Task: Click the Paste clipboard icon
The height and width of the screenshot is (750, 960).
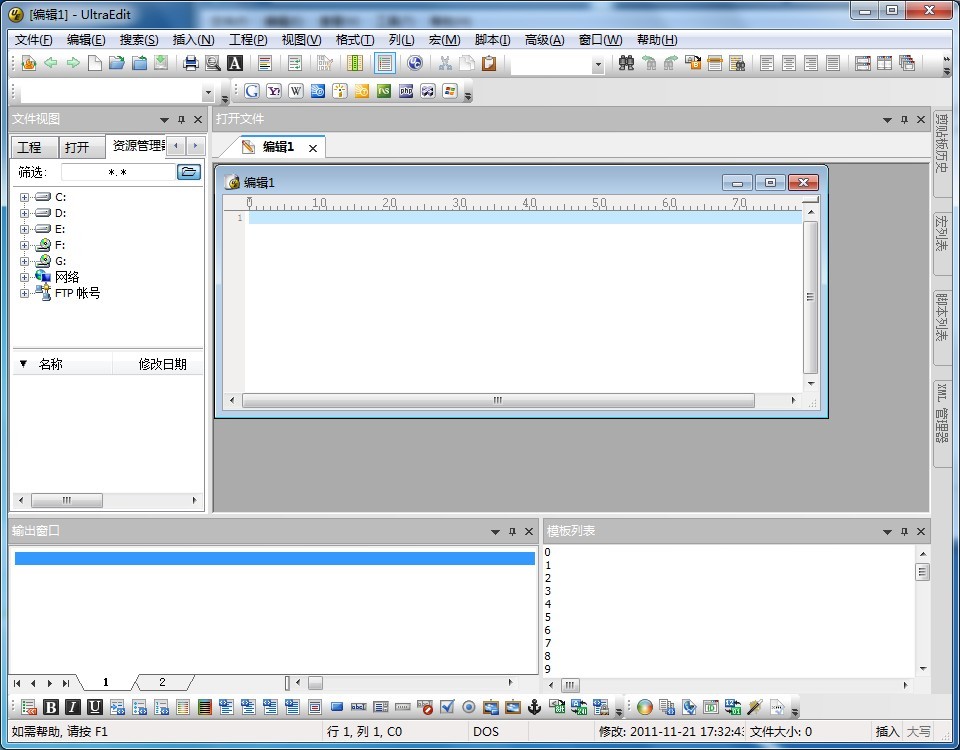Action: click(x=489, y=64)
